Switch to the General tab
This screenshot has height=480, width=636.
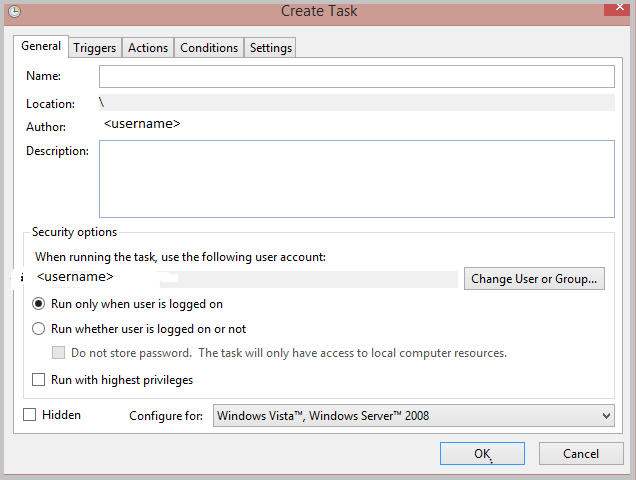pos(41,46)
